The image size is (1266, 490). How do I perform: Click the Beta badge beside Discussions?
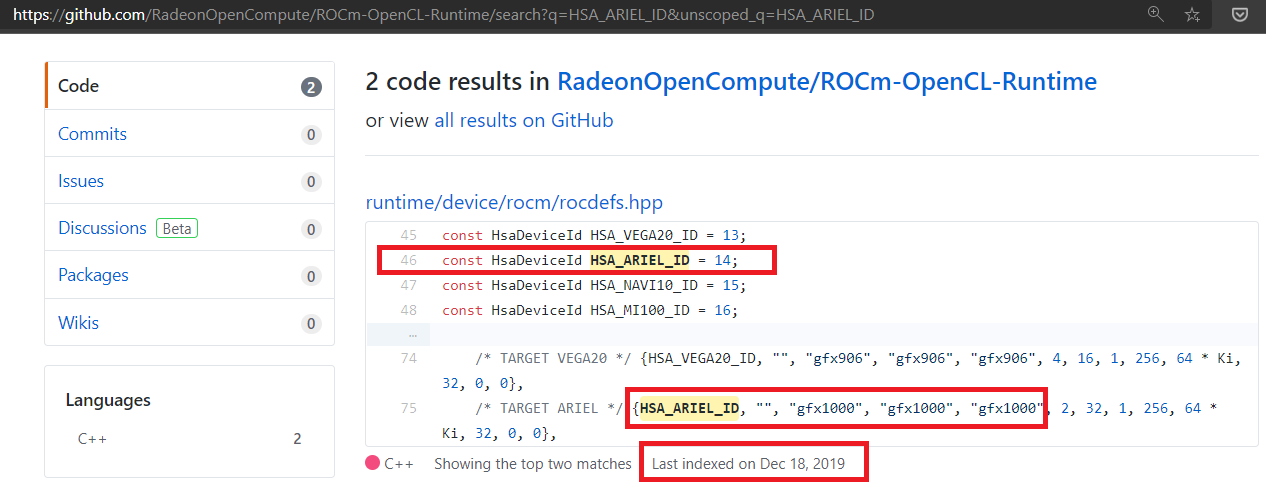click(x=177, y=228)
